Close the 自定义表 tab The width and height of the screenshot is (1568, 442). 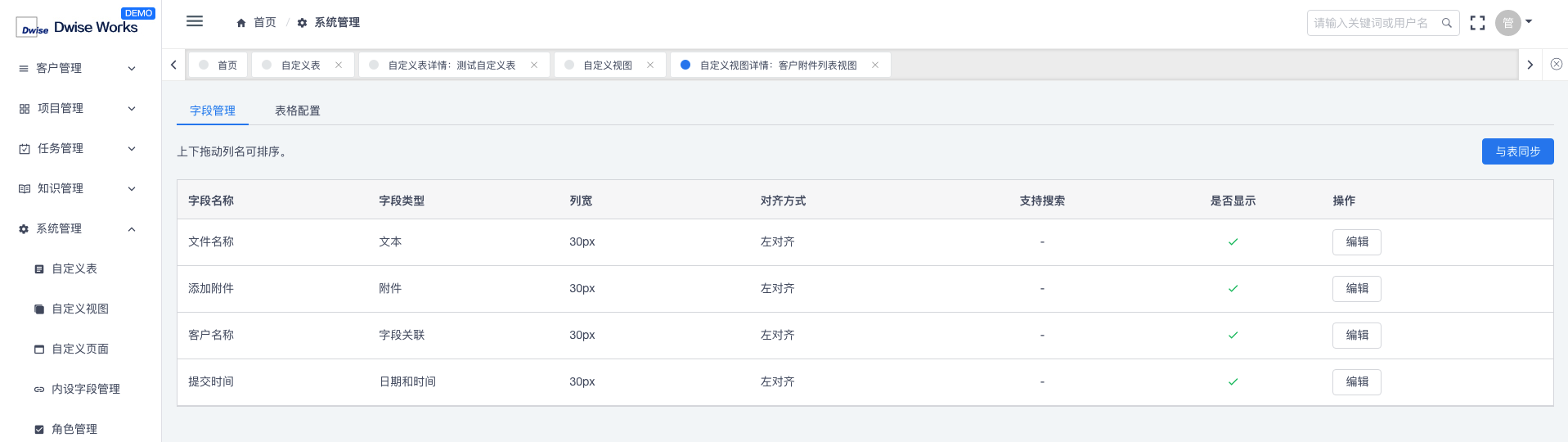coord(339,65)
